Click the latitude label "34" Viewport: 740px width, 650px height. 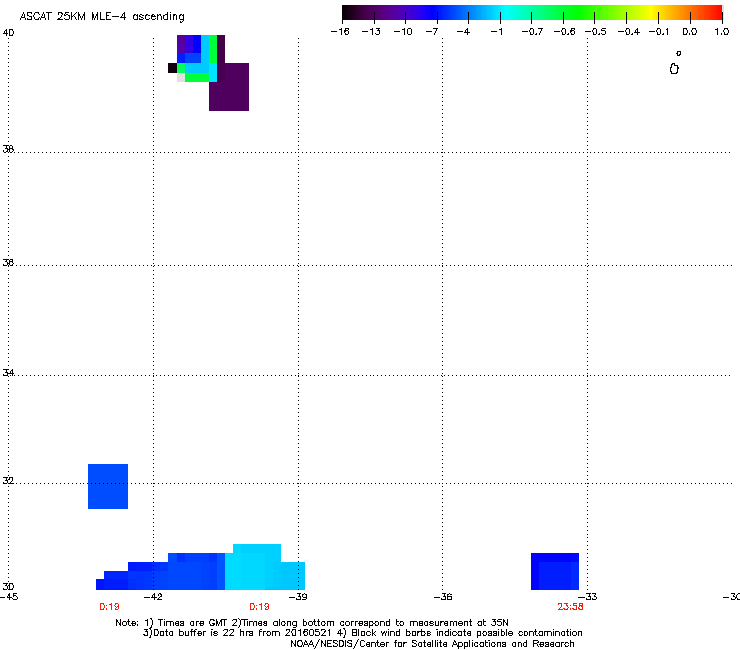point(8,372)
